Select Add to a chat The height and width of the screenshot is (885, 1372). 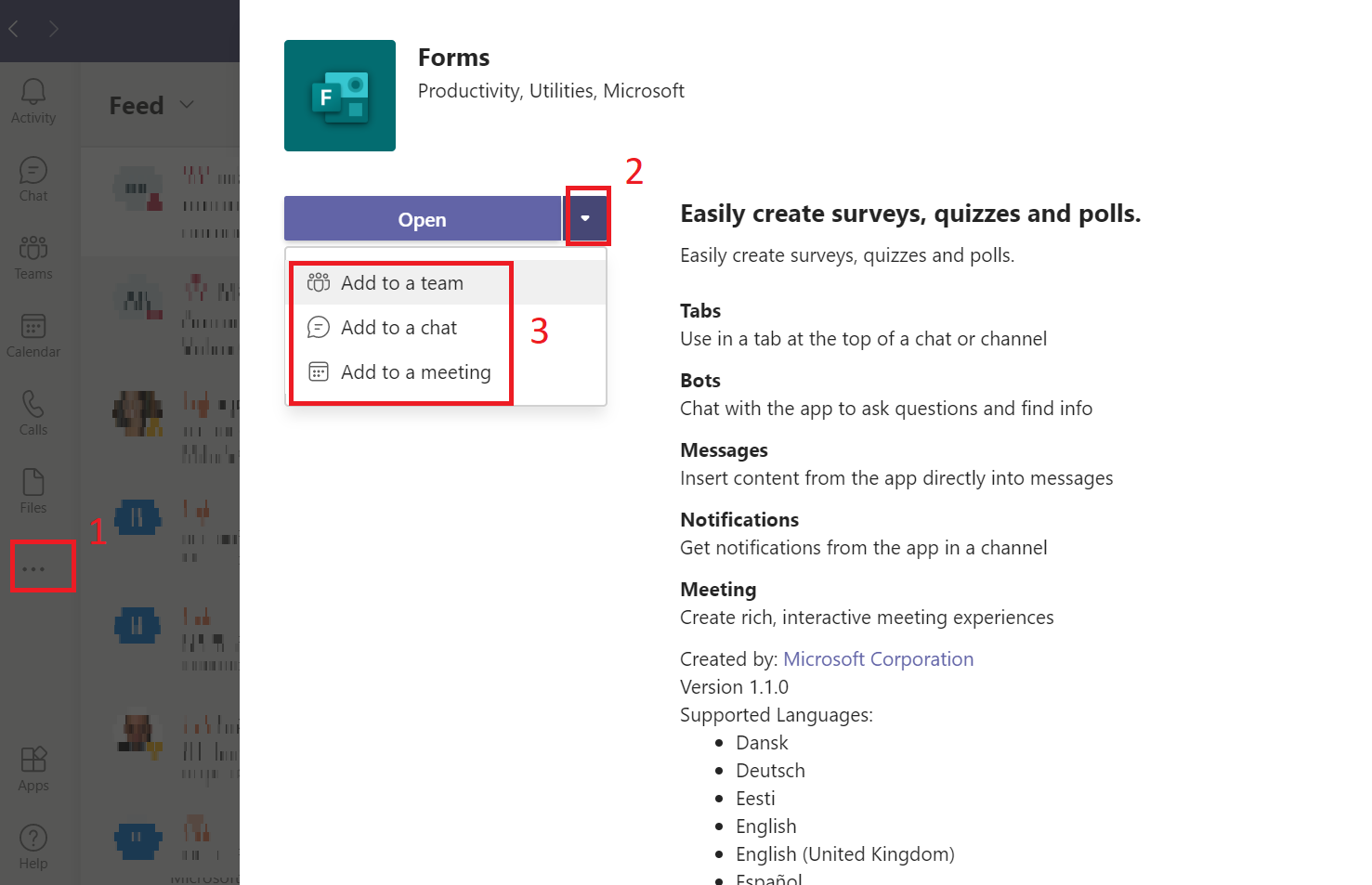pyautogui.click(x=446, y=327)
